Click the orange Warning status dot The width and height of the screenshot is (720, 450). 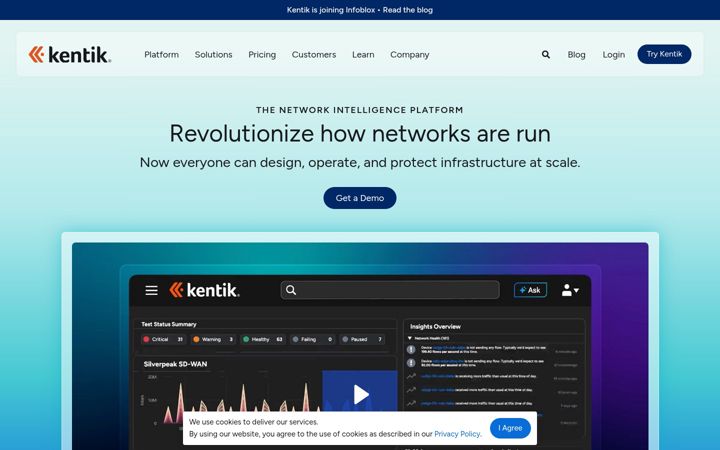[x=196, y=339]
